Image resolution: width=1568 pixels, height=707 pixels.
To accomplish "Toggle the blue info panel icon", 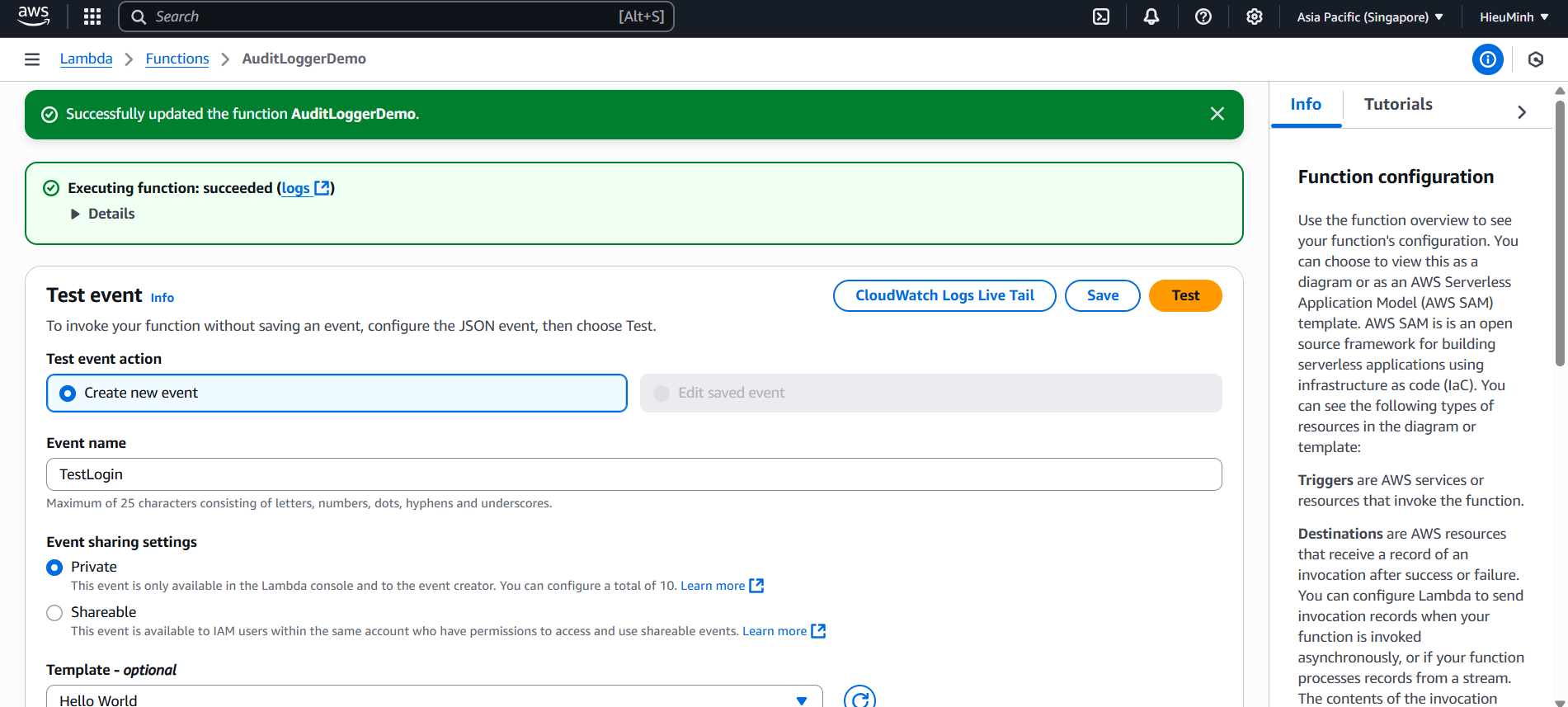I will click(1488, 59).
